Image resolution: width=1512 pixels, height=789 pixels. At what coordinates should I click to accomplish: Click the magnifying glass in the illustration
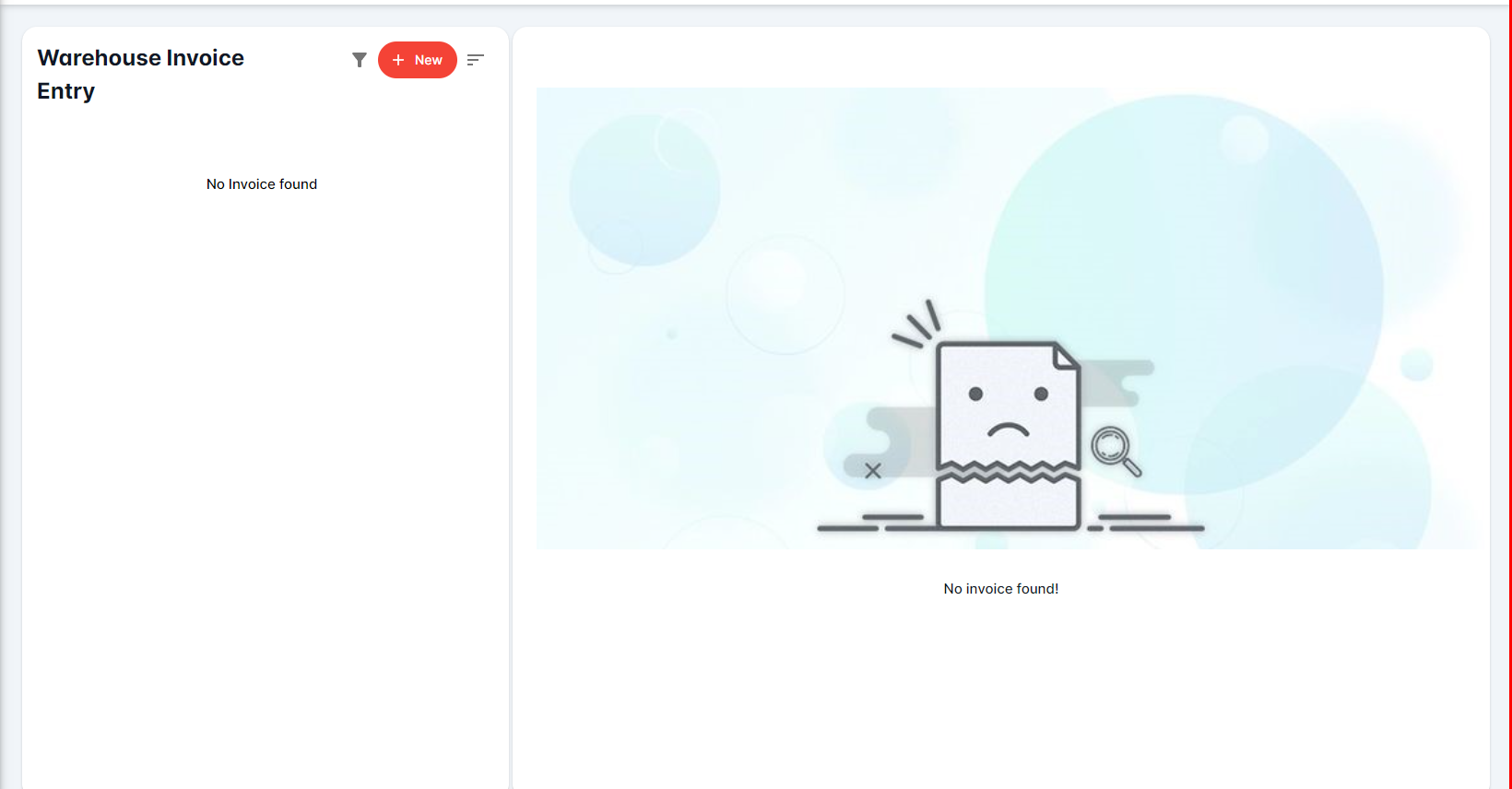pyautogui.click(x=1115, y=451)
